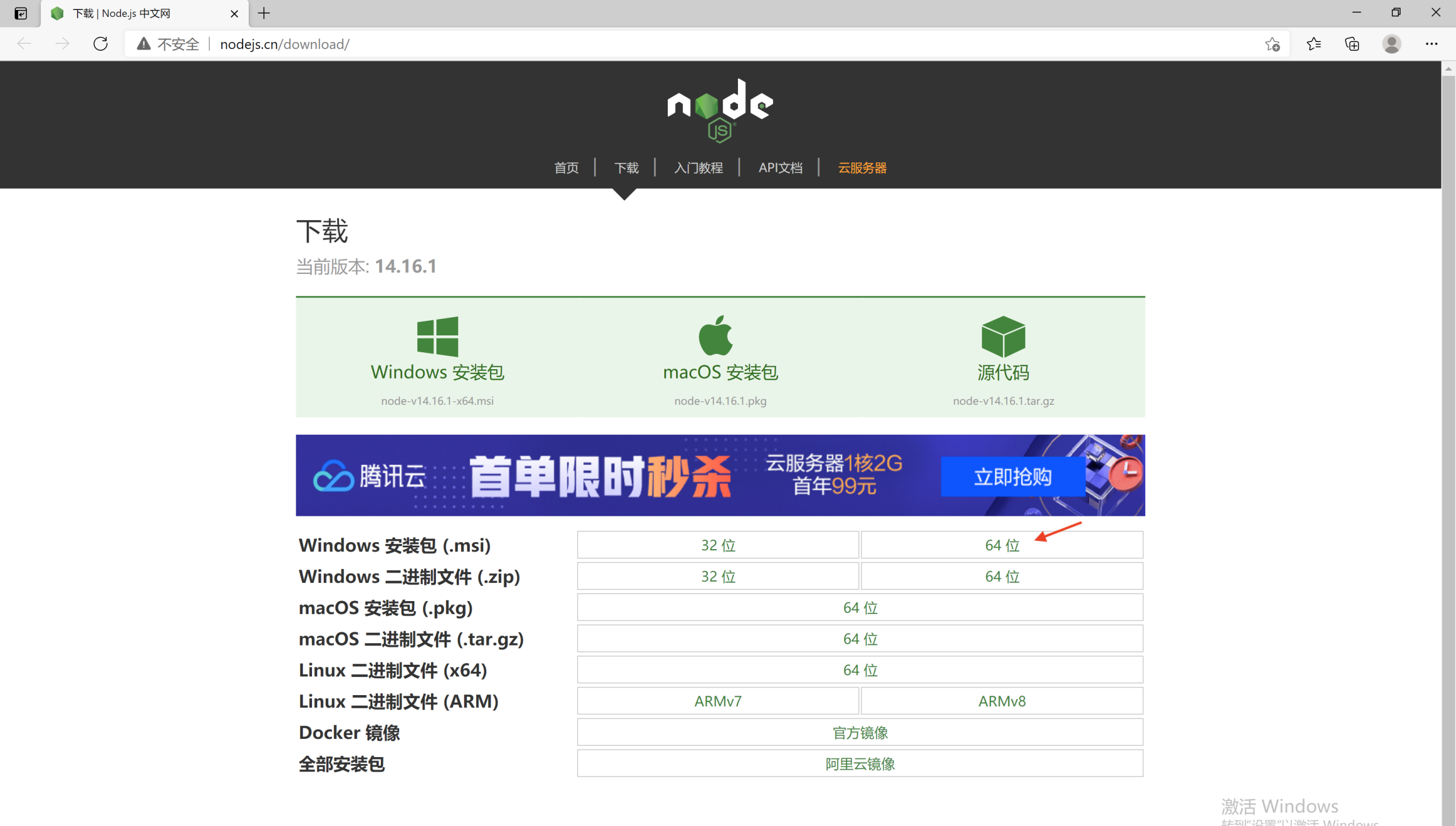Open 云服务器 nav item

(x=862, y=168)
